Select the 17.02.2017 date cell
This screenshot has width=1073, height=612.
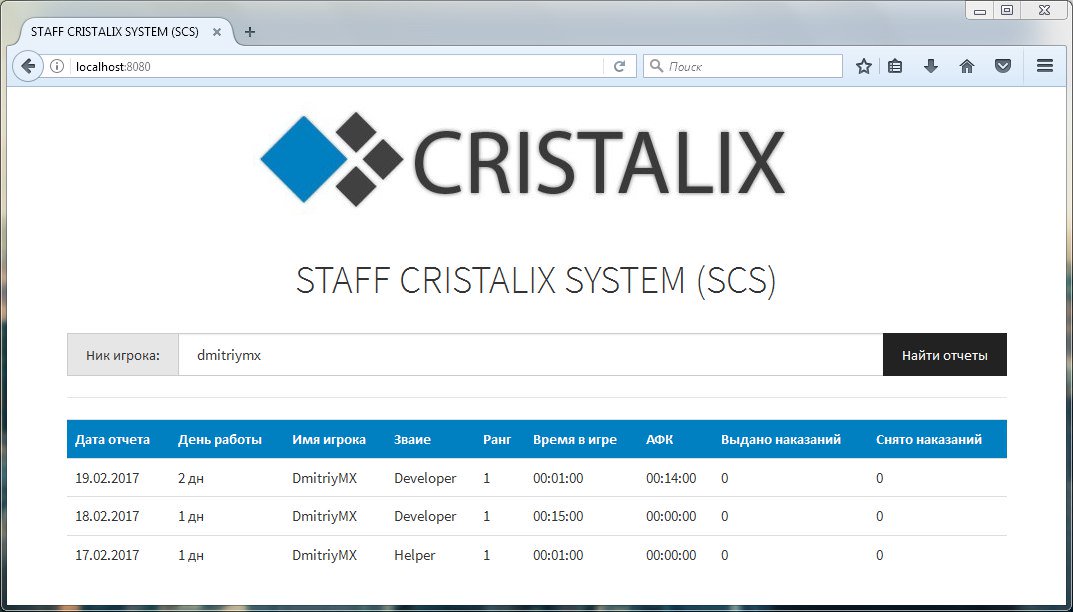[107, 555]
